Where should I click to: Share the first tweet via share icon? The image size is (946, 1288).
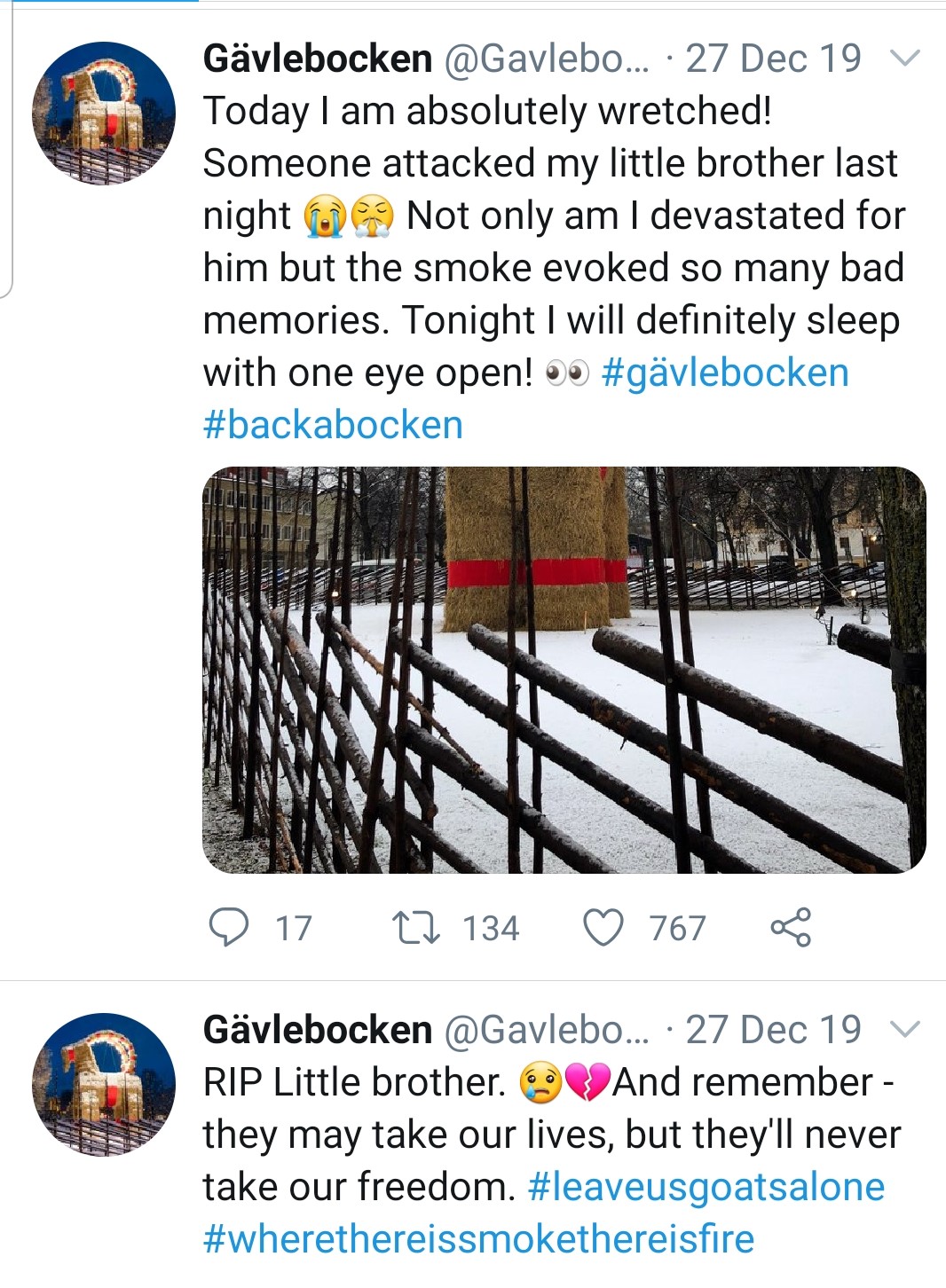(x=791, y=927)
